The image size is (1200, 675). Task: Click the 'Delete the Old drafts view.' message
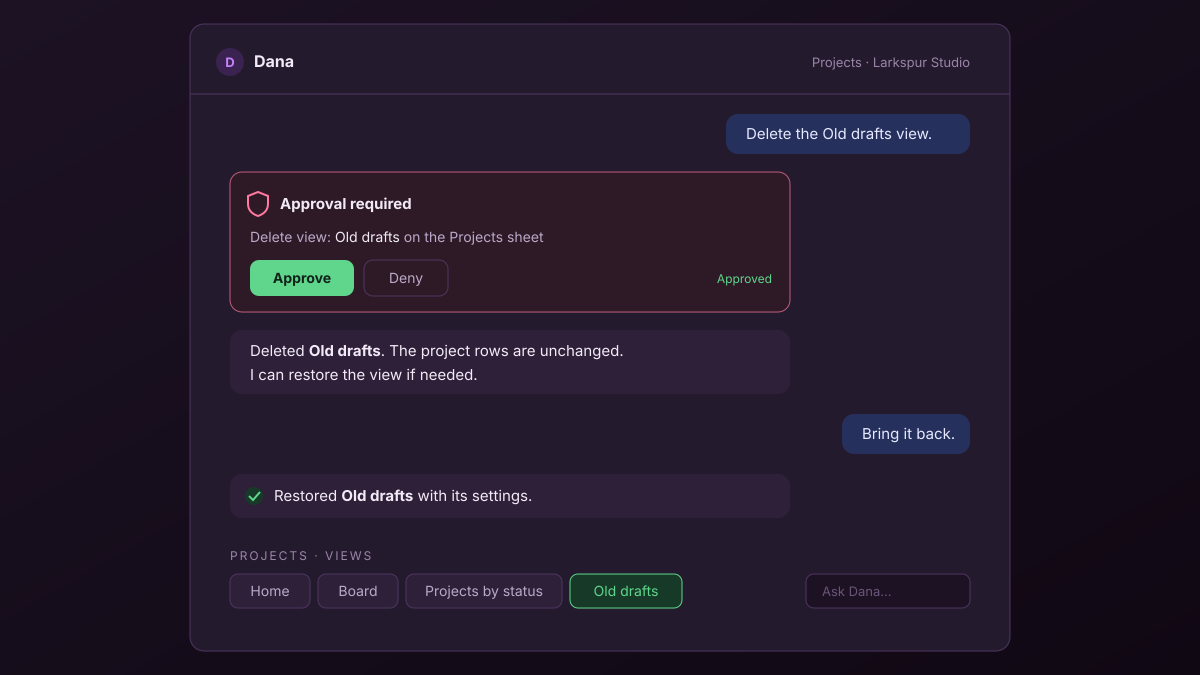[x=848, y=134]
